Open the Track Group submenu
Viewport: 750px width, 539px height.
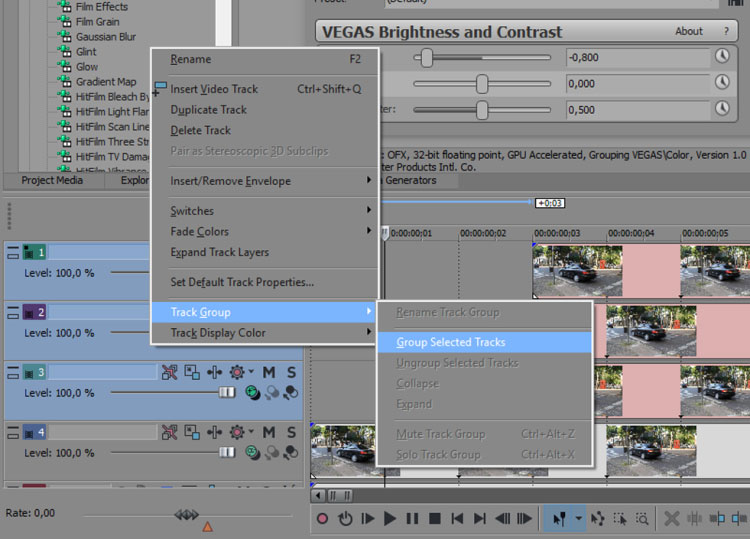pos(265,312)
